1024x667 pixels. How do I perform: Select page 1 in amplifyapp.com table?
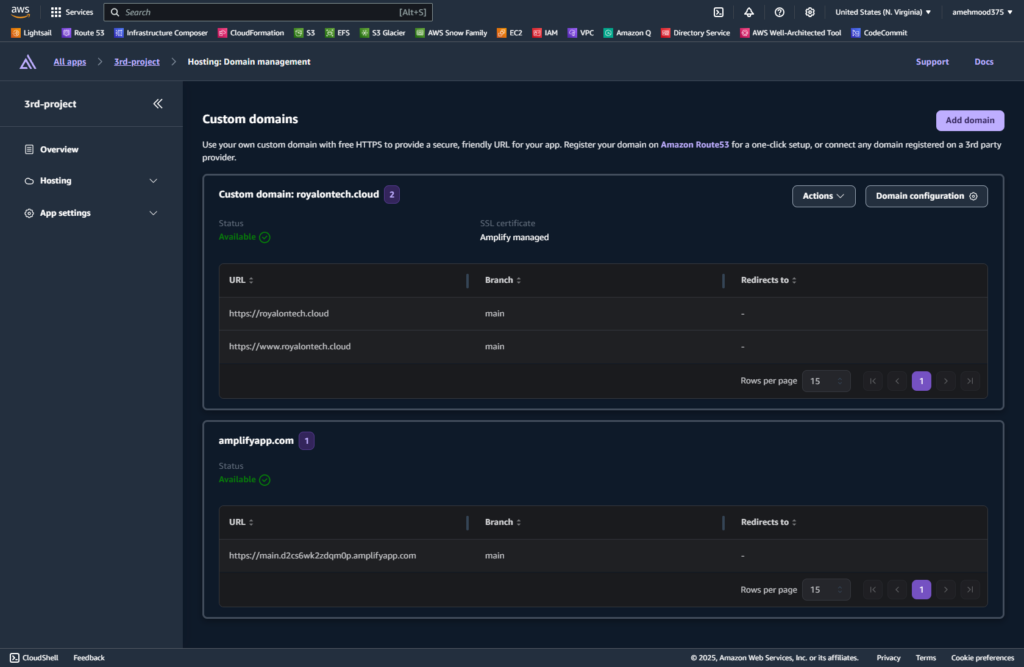tap(921, 589)
